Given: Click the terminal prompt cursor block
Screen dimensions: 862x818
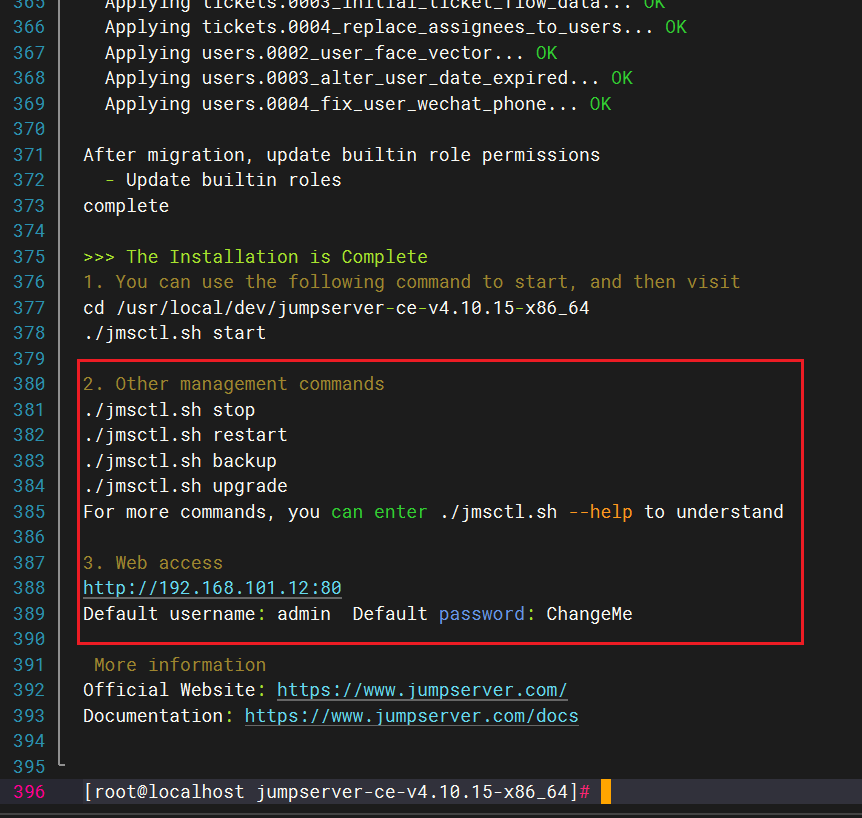Looking at the screenshot, I should click(x=606, y=792).
